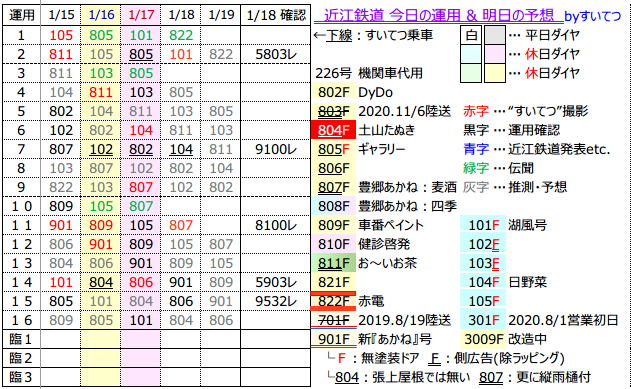Image resolution: width=631 pixels, height=389 pixels.
Task: Click the 5803レ cell in row 2
Action: pyautogui.click(x=276, y=54)
